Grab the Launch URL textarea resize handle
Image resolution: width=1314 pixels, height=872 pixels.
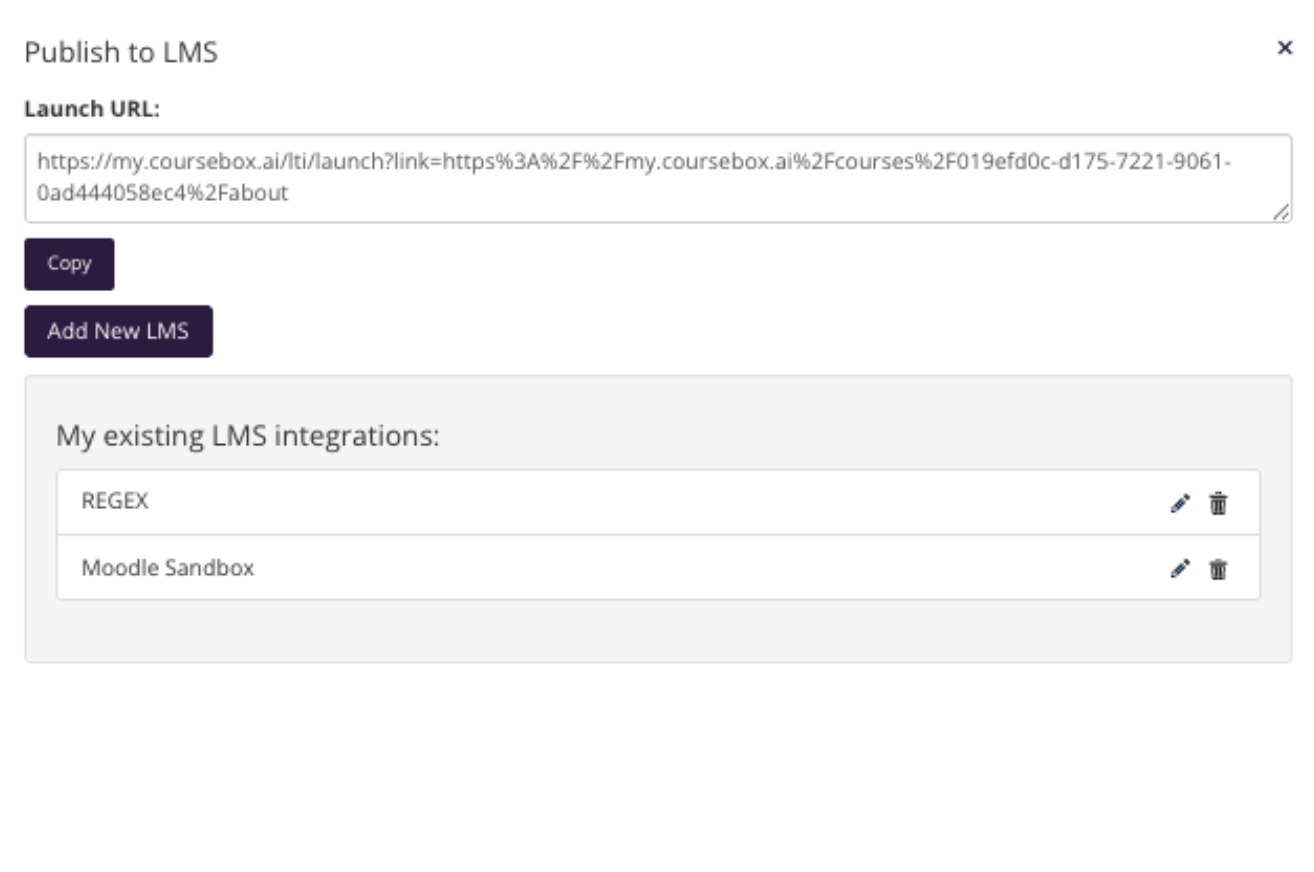click(x=1282, y=213)
